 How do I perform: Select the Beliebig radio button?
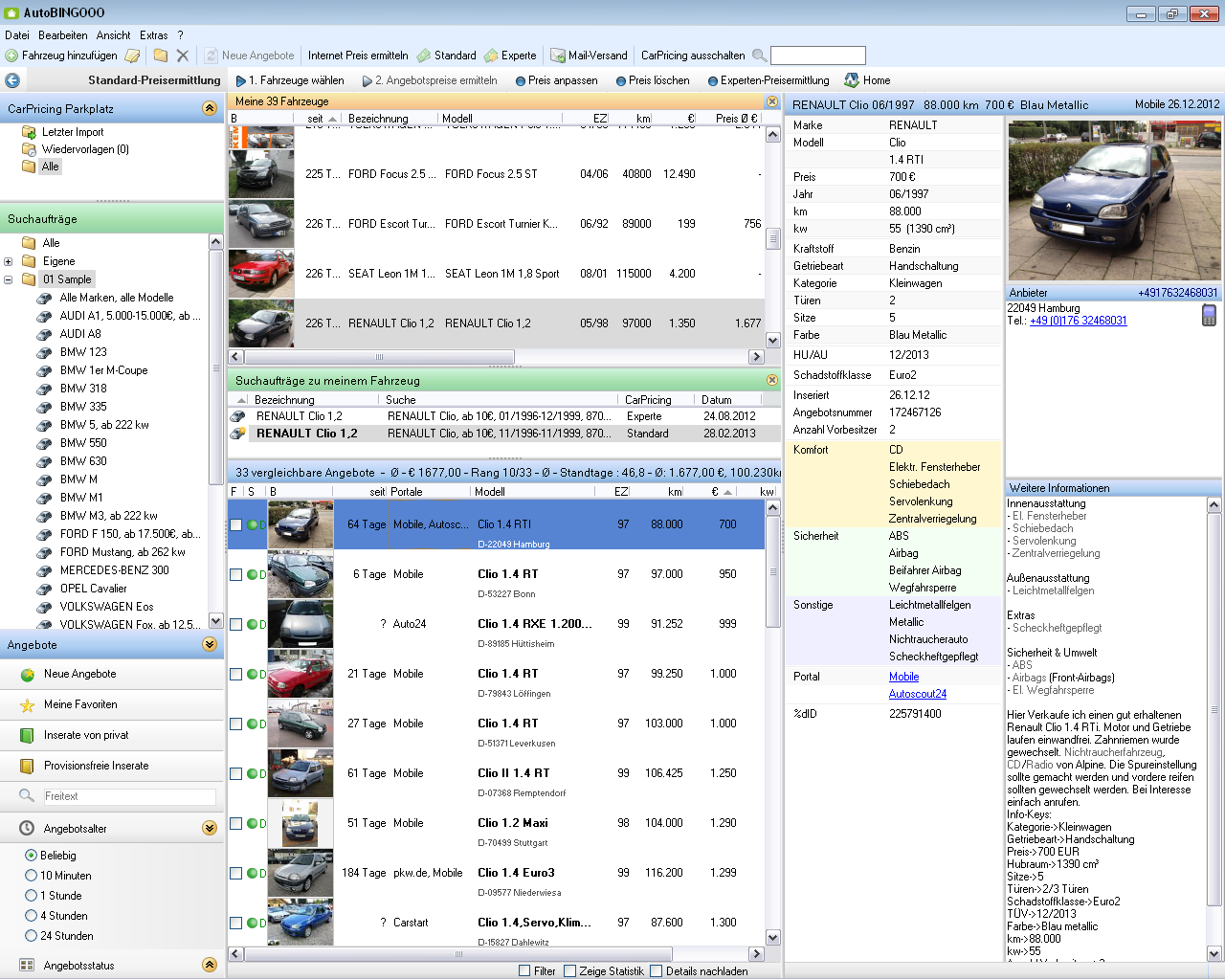[32, 856]
